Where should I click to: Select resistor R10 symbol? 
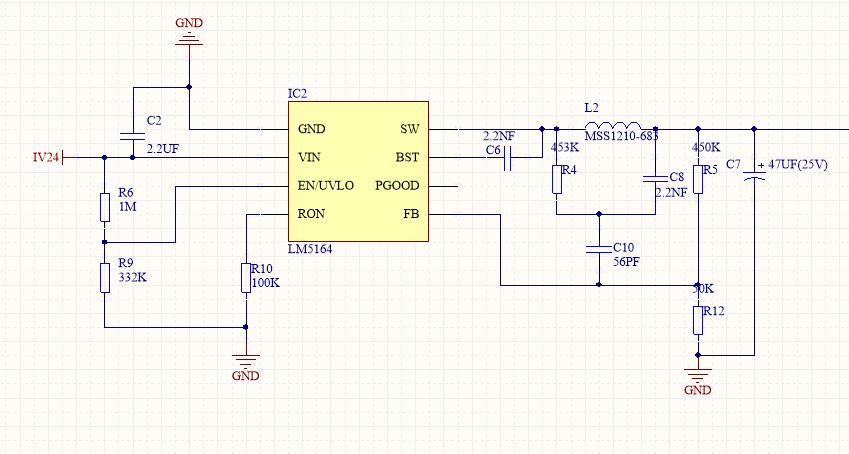pos(246,278)
